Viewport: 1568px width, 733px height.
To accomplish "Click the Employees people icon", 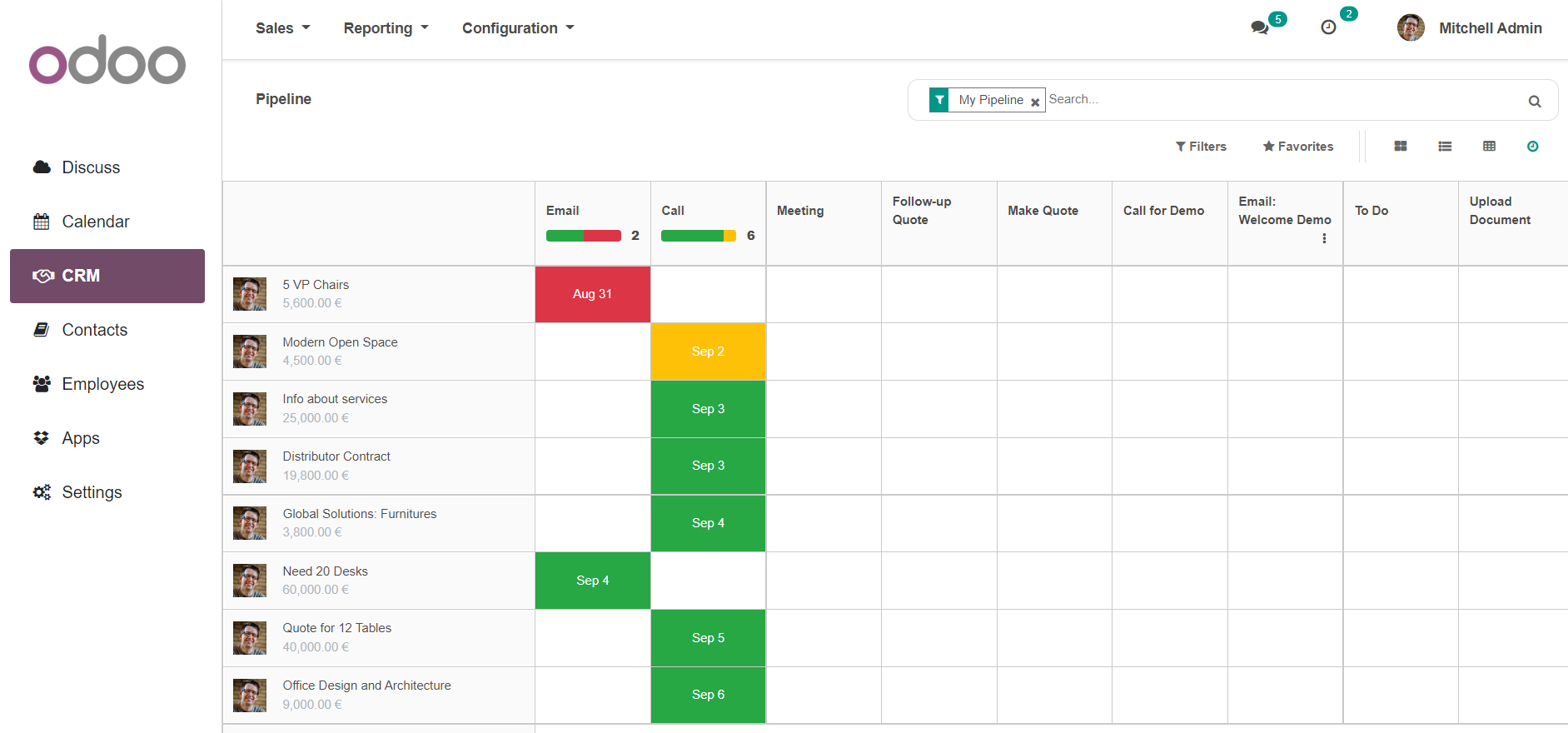I will click(42, 384).
